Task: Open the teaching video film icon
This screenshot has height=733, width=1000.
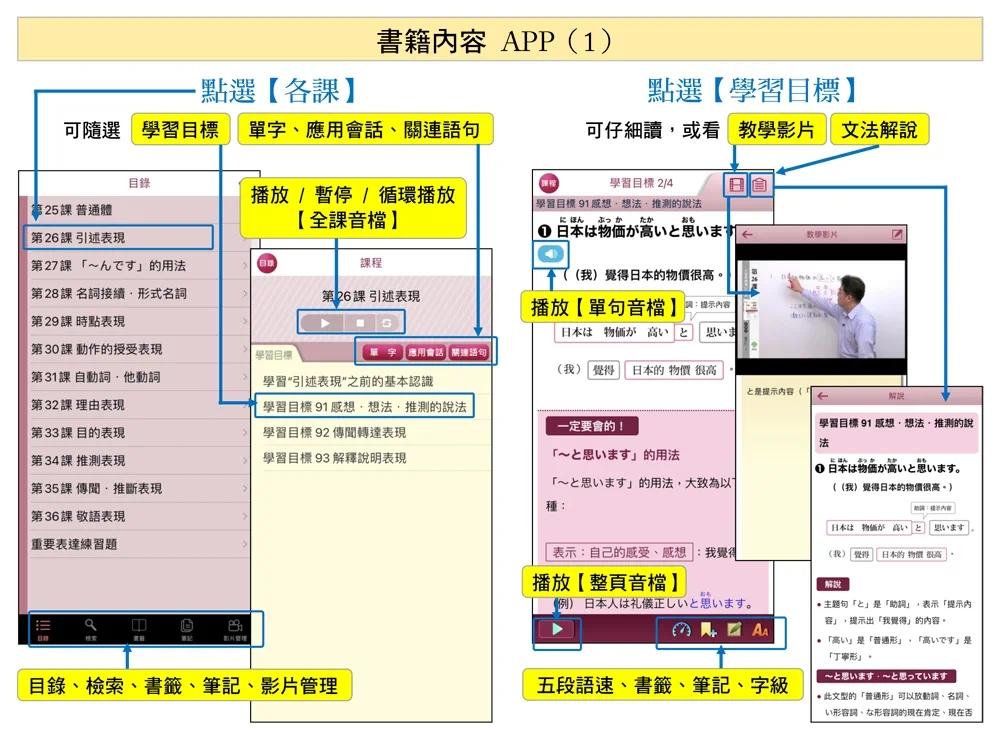Action: (x=736, y=185)
